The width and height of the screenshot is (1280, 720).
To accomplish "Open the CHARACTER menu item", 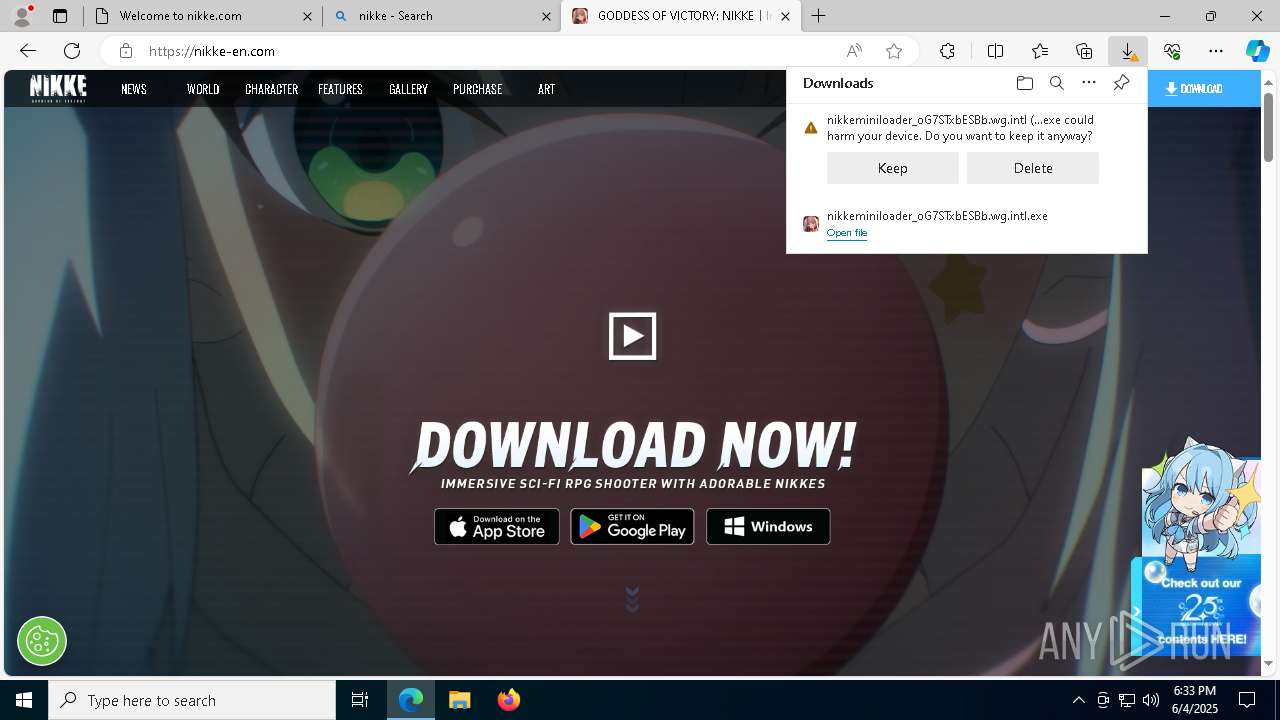I will click(271, 89).
